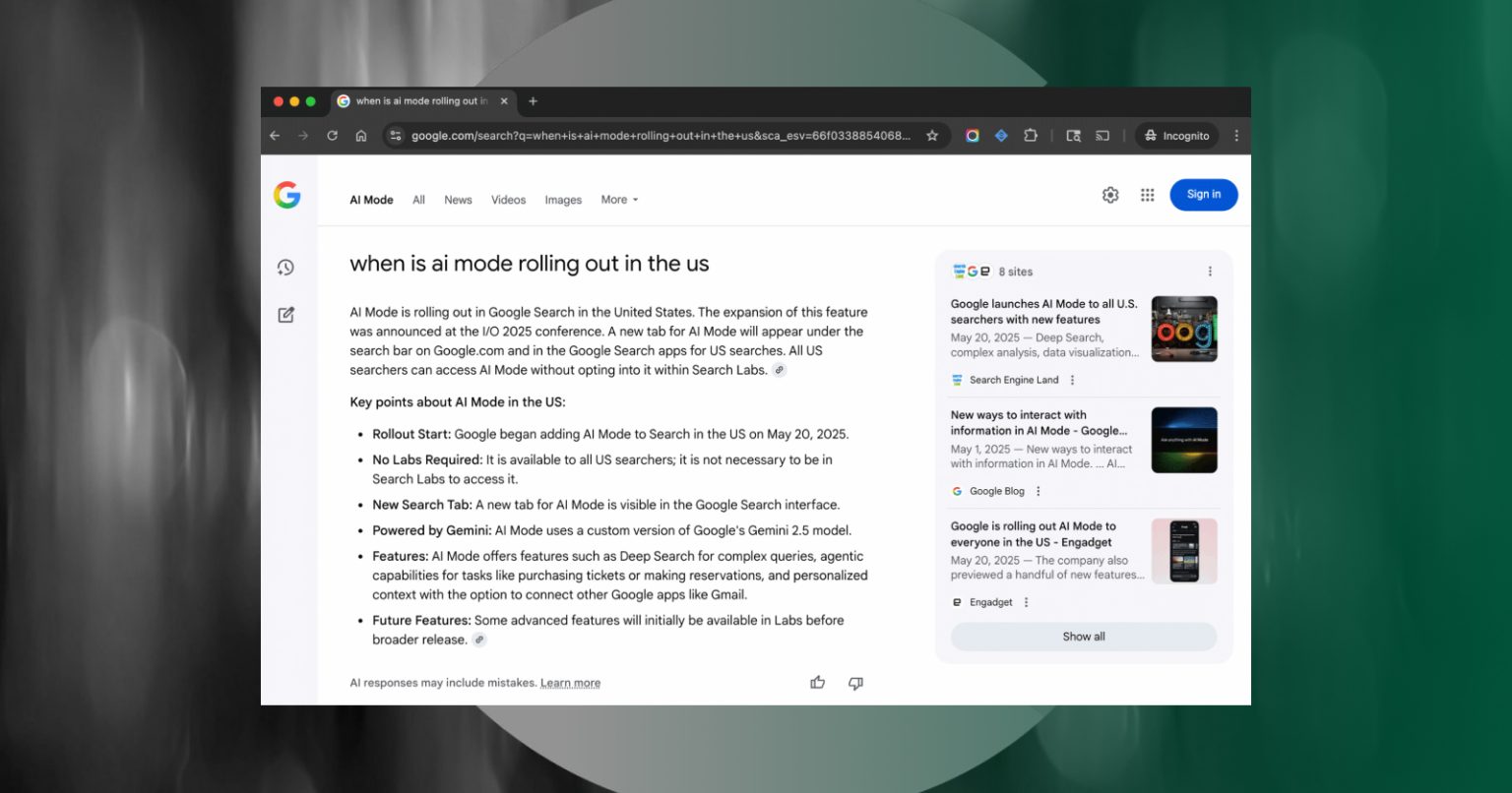Open the Engadget article thumbnail

[x=1184, y=552]
